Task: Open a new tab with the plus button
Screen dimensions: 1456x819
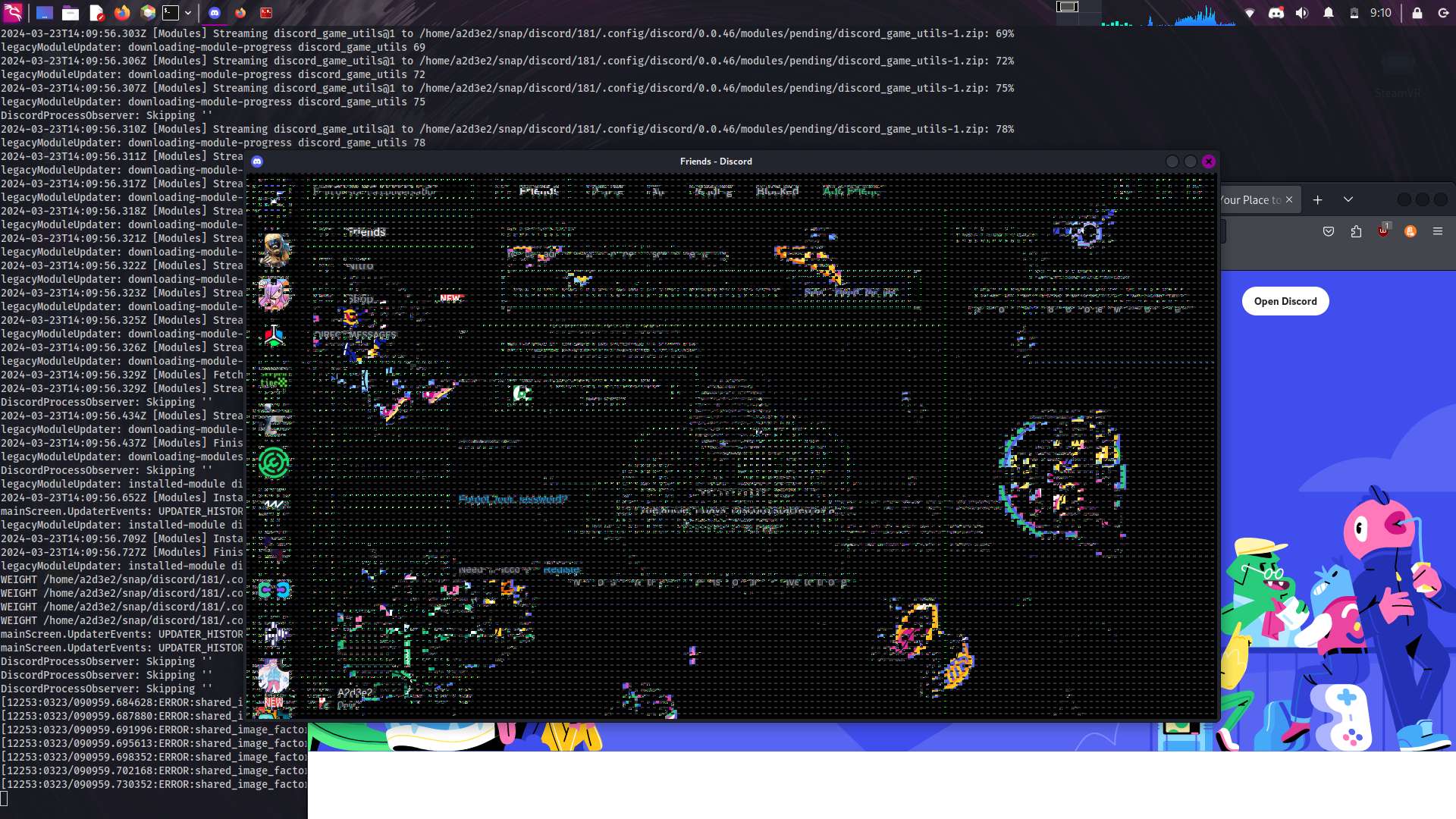Action: click(x=1317, y=199)
